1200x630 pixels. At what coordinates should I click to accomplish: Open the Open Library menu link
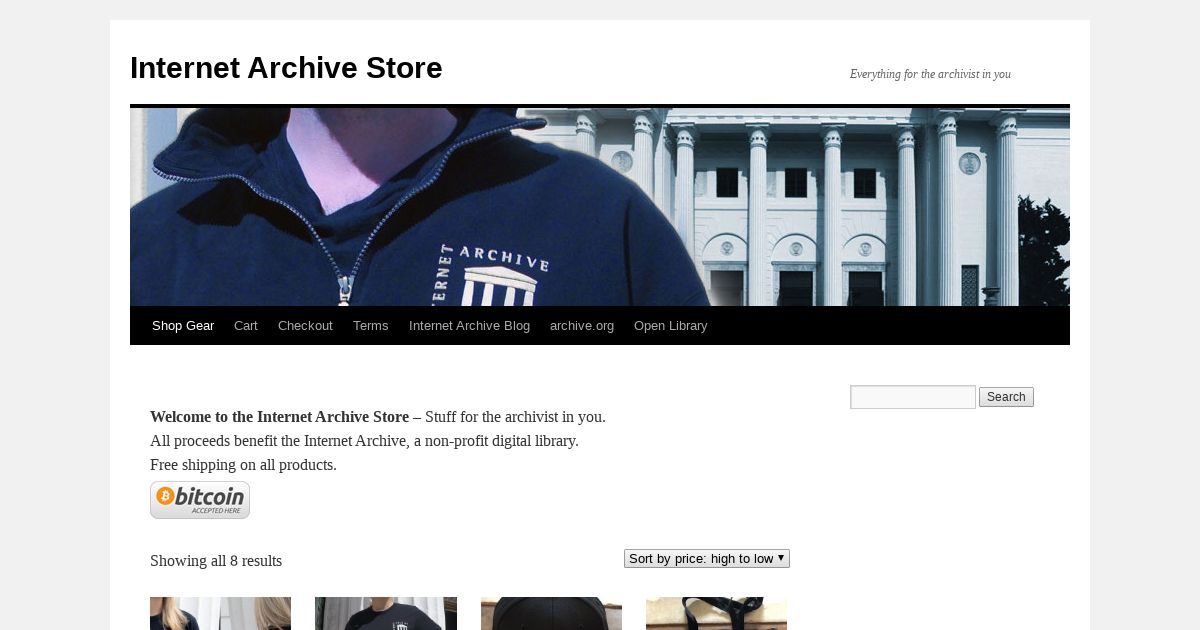pos(670,326)
